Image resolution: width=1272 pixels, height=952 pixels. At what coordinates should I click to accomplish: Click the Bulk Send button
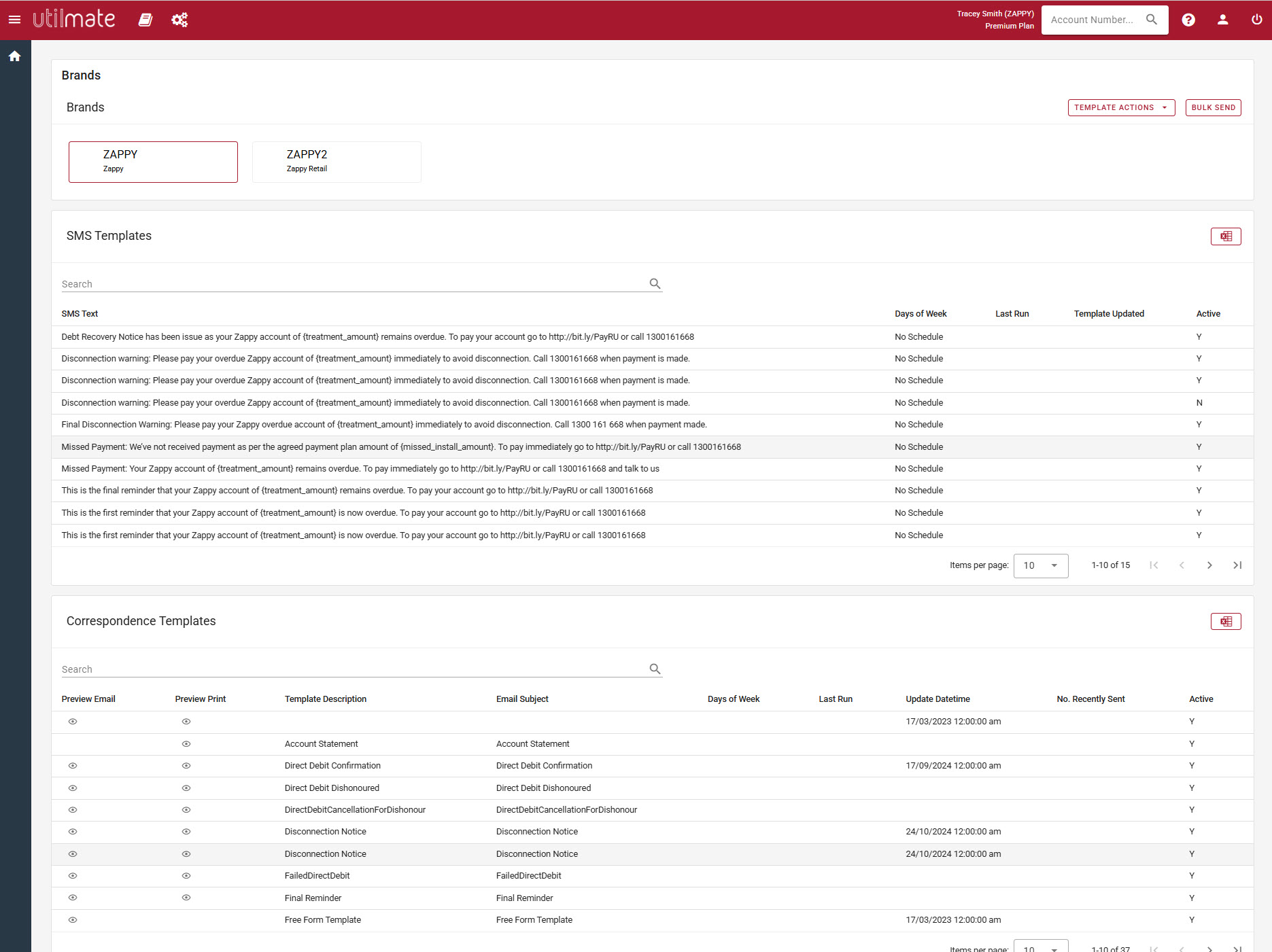tap(1213, 107)
